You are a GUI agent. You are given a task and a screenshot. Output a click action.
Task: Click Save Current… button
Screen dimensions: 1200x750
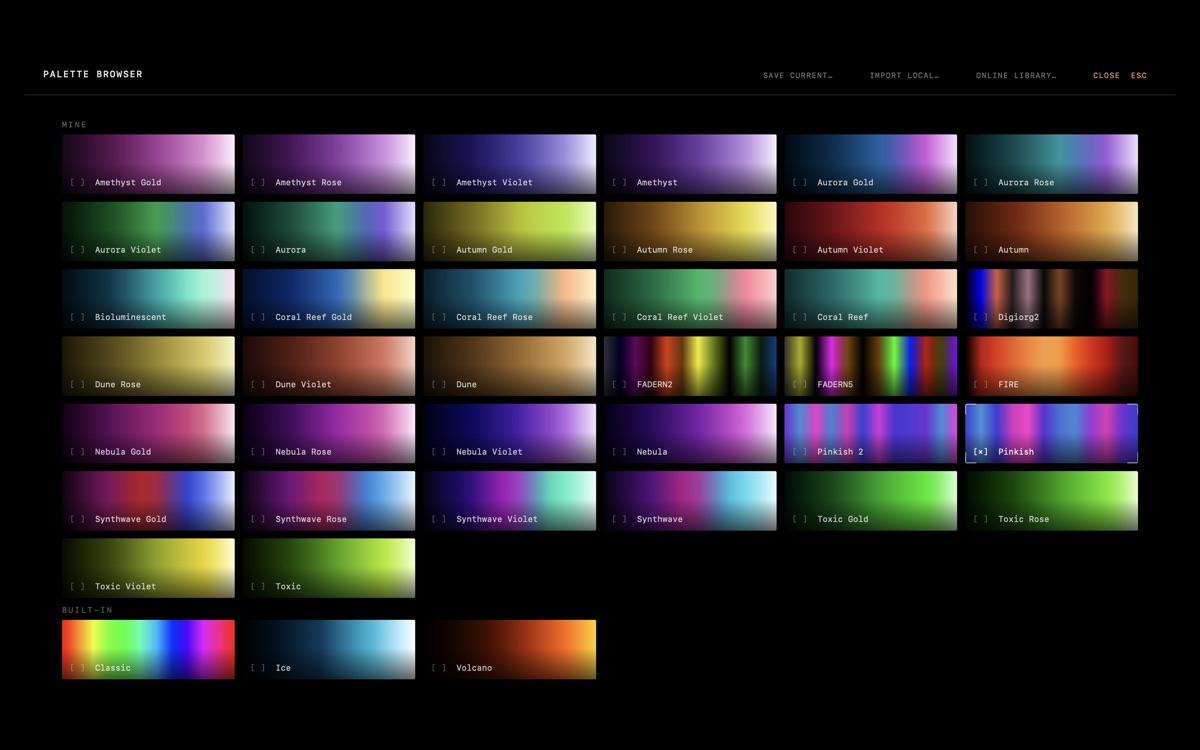point(797,76)
